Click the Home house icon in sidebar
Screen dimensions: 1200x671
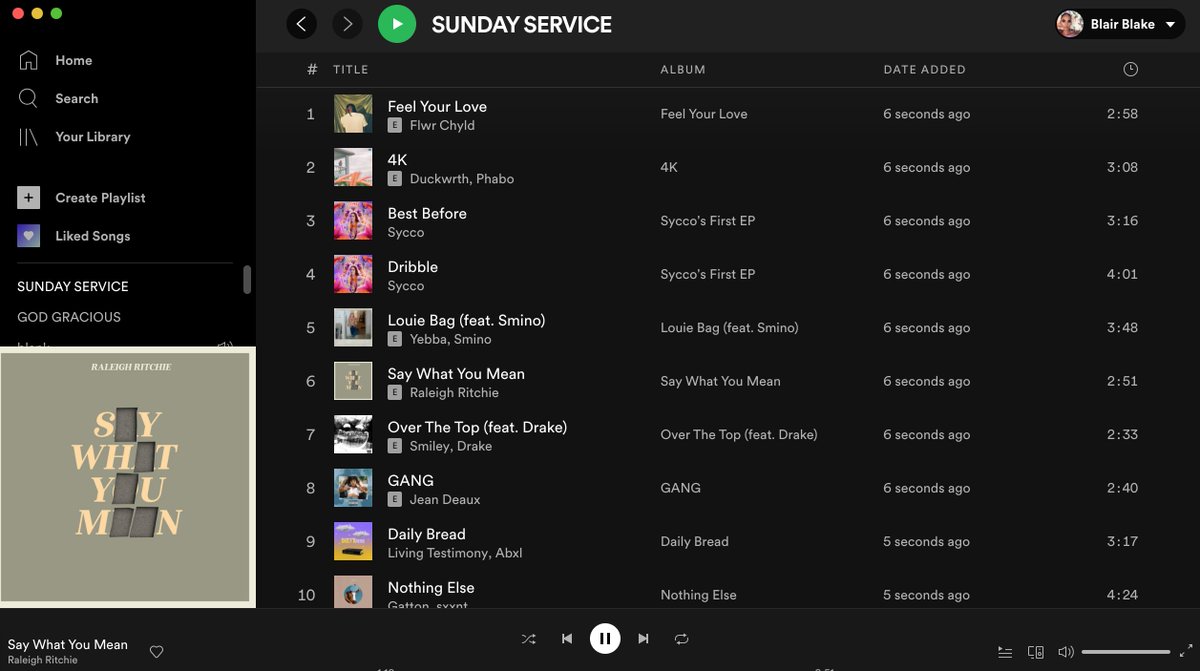(x=29, y=60)
